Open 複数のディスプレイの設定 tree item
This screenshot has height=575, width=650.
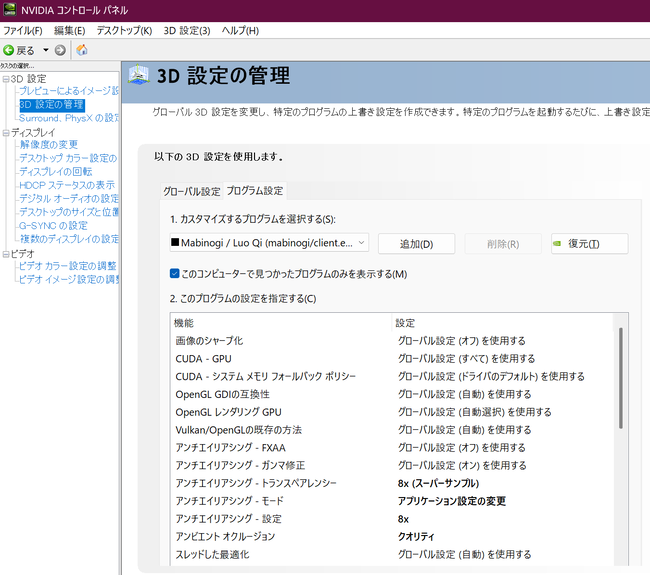click(x=69, y=239)
